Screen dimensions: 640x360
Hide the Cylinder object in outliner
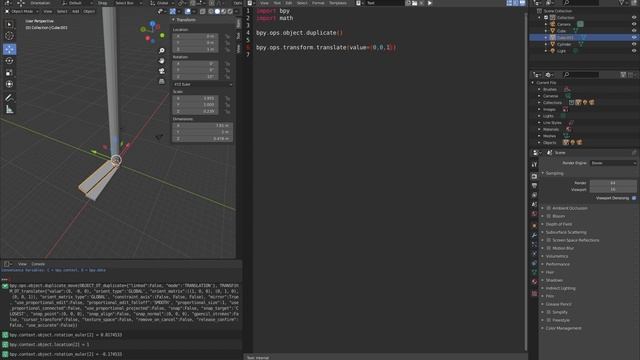coord(634,44)
